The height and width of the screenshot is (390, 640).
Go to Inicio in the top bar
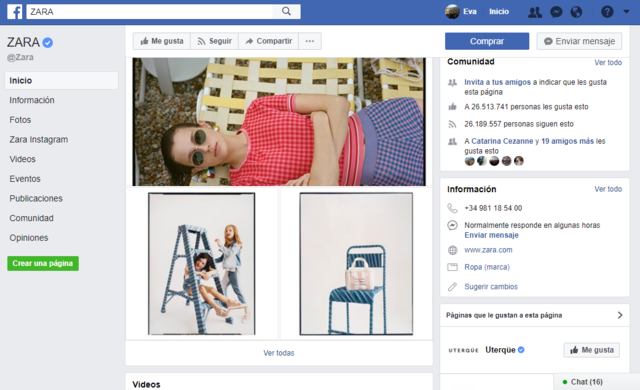pyautogui.click(x=499, y=12)
